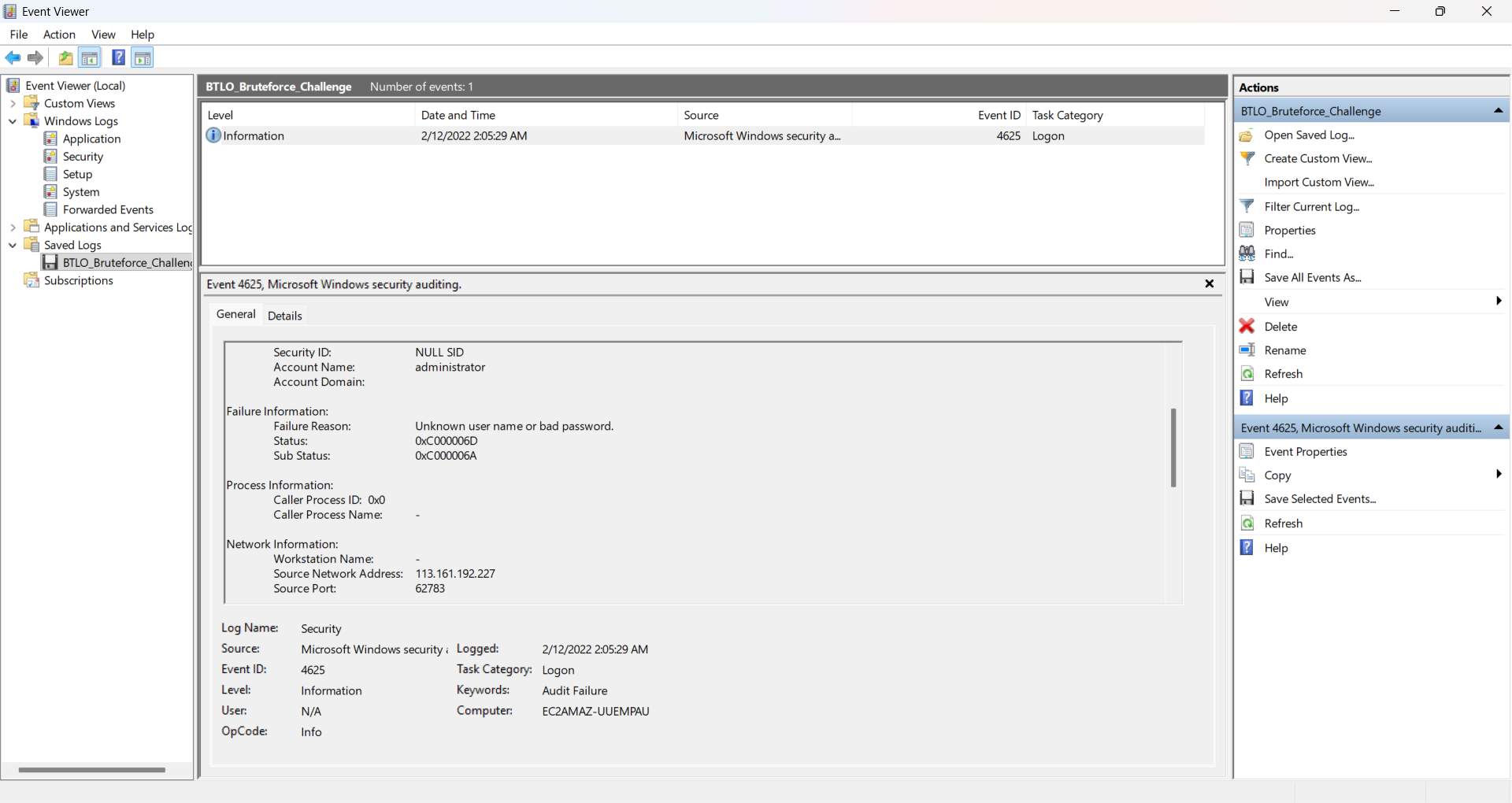Click the Up one level folder icon

[66, 57]
